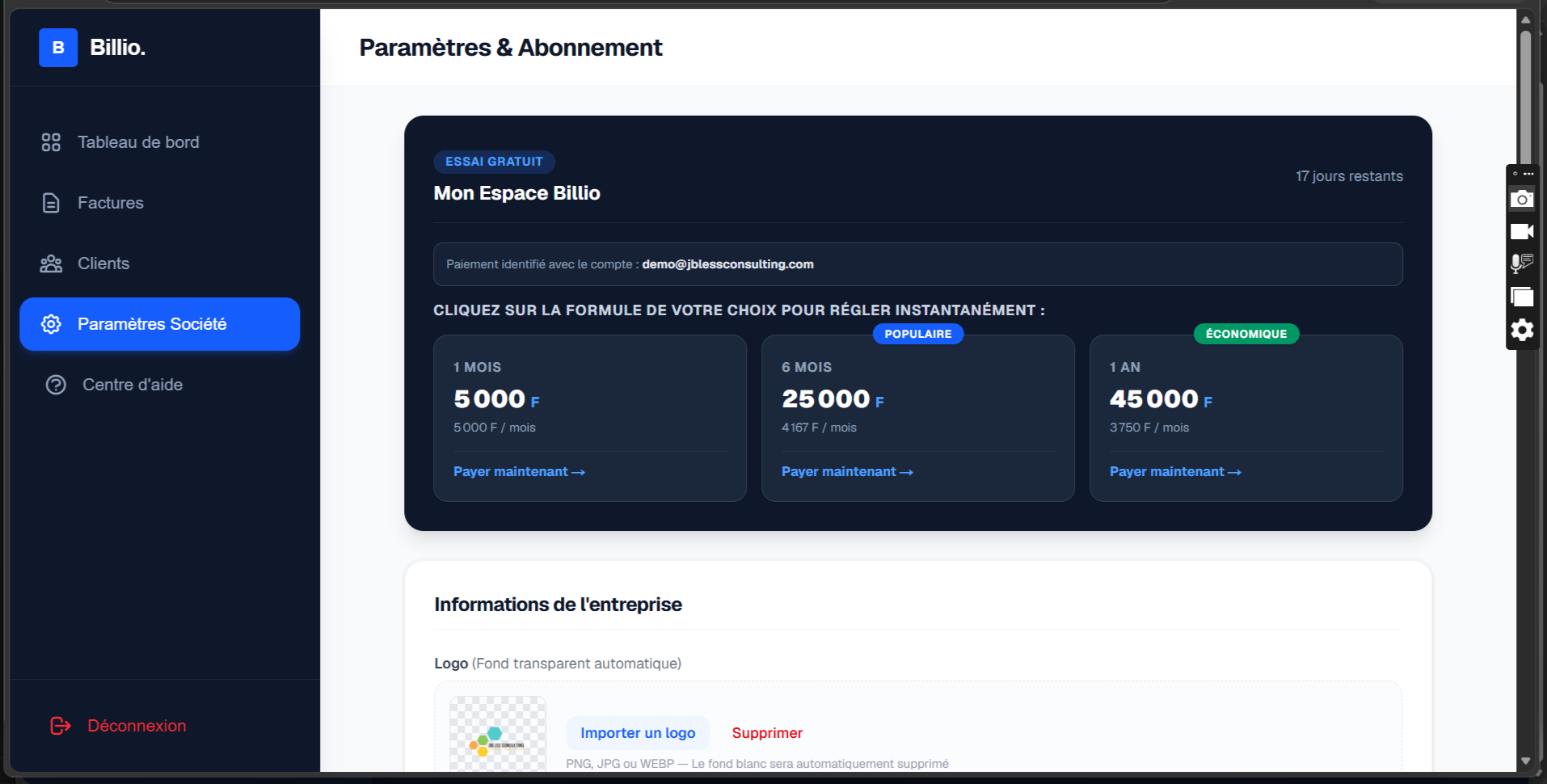
Task: Click Supprimer to remove the logo
Action: tap(767, 733)
